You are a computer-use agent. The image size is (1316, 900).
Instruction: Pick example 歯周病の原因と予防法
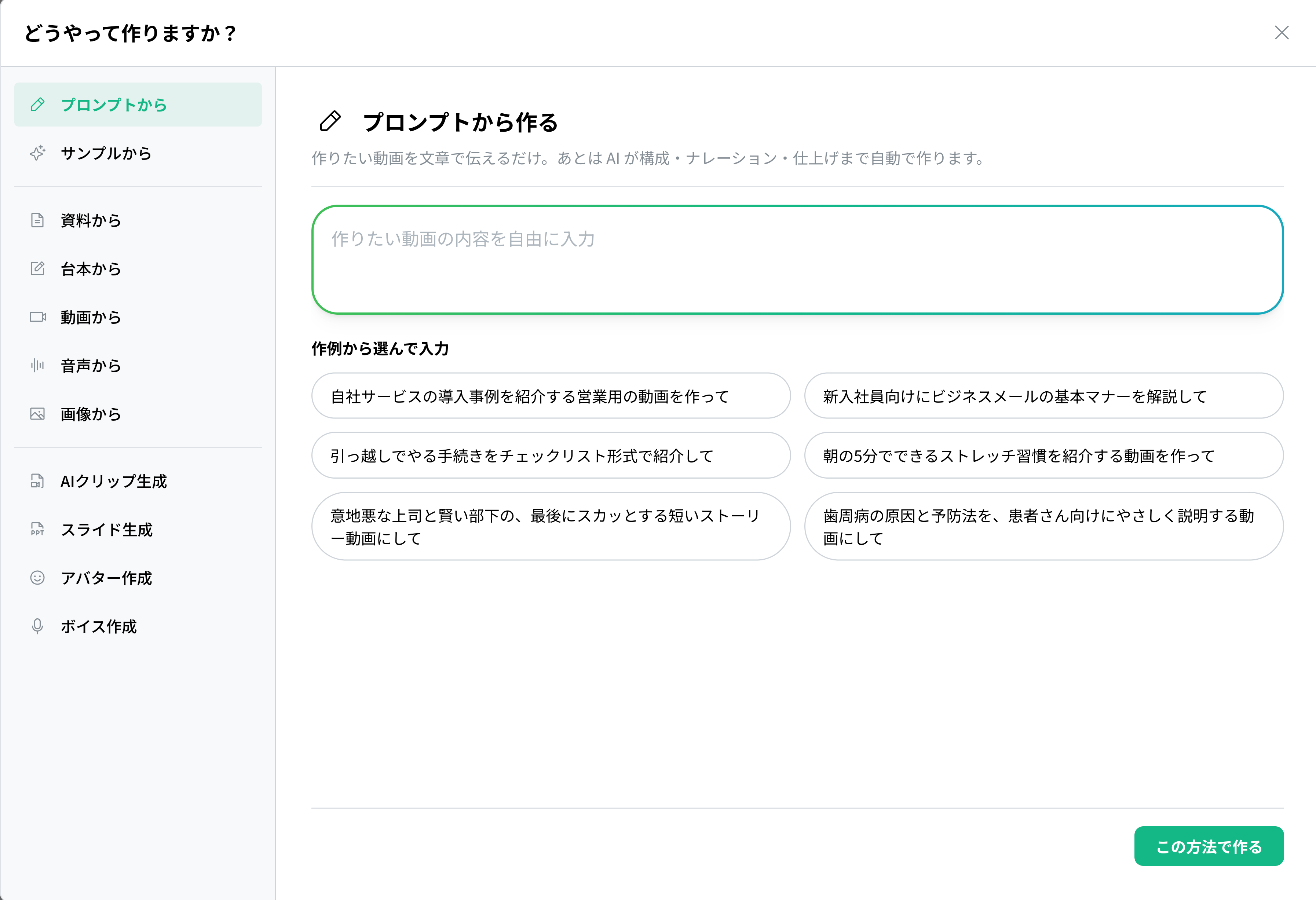(1043, 526)
